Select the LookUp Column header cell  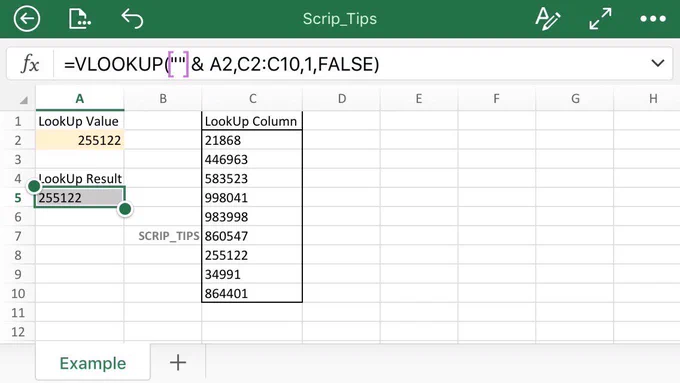(252, 121)
